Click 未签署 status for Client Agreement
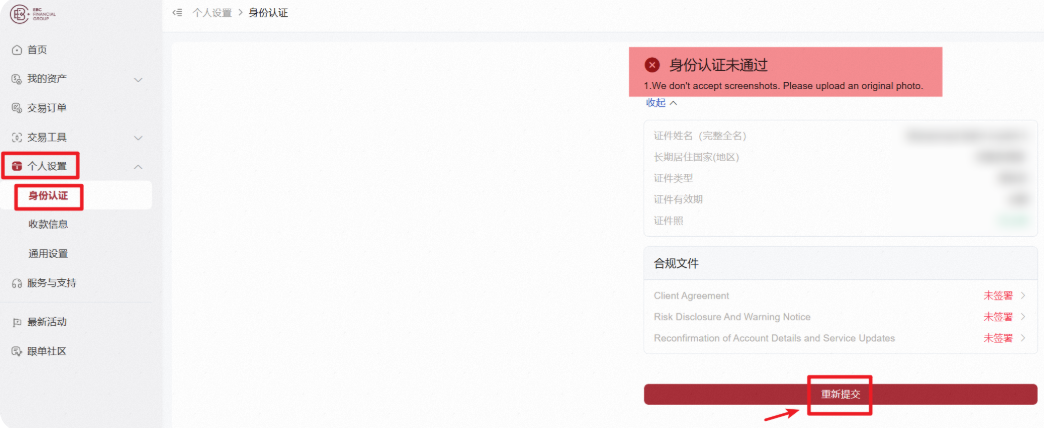Viewport: 1044px width, 428px height. (998, 296)
